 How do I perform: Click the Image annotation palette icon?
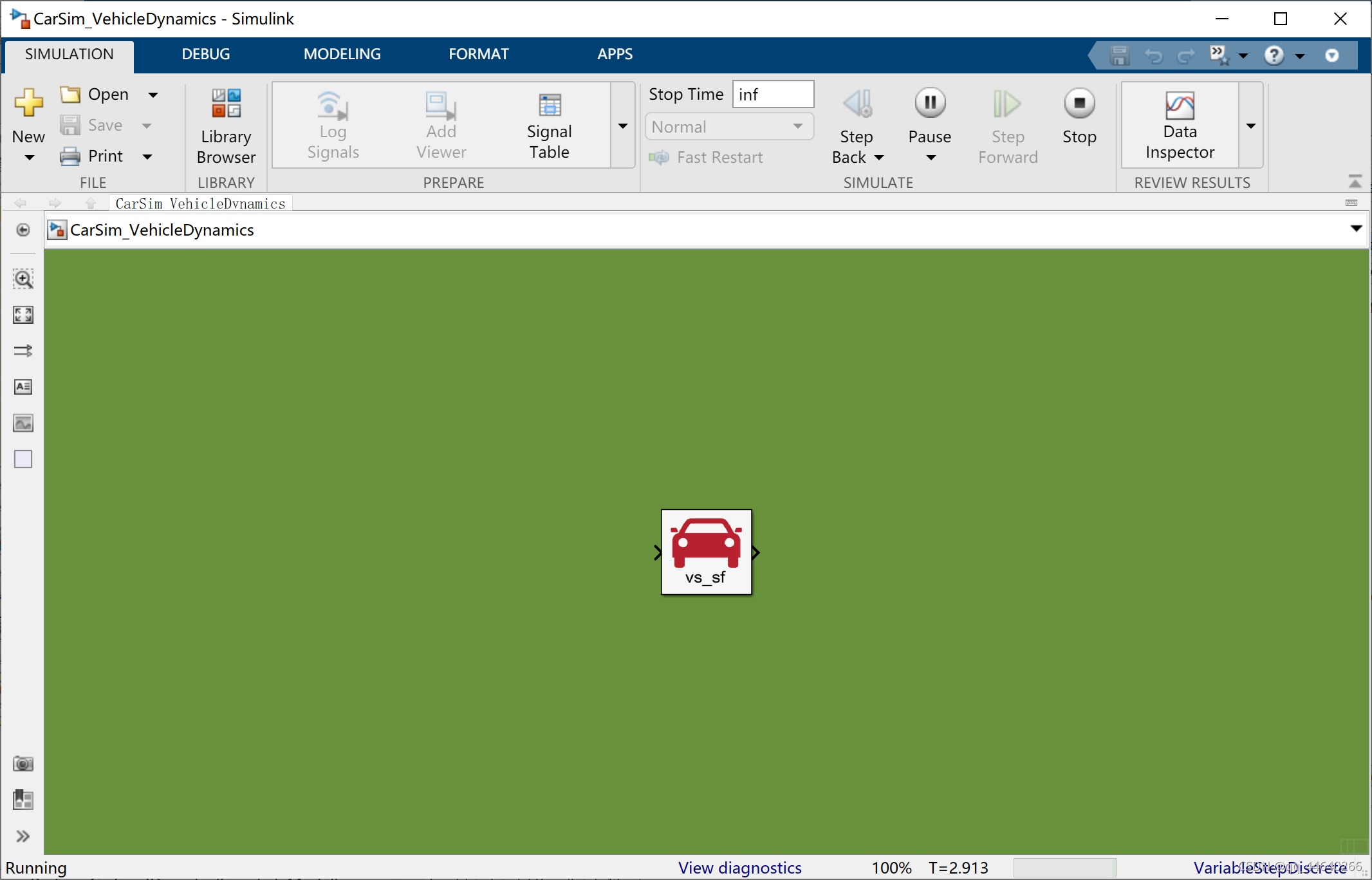point(23,423)
